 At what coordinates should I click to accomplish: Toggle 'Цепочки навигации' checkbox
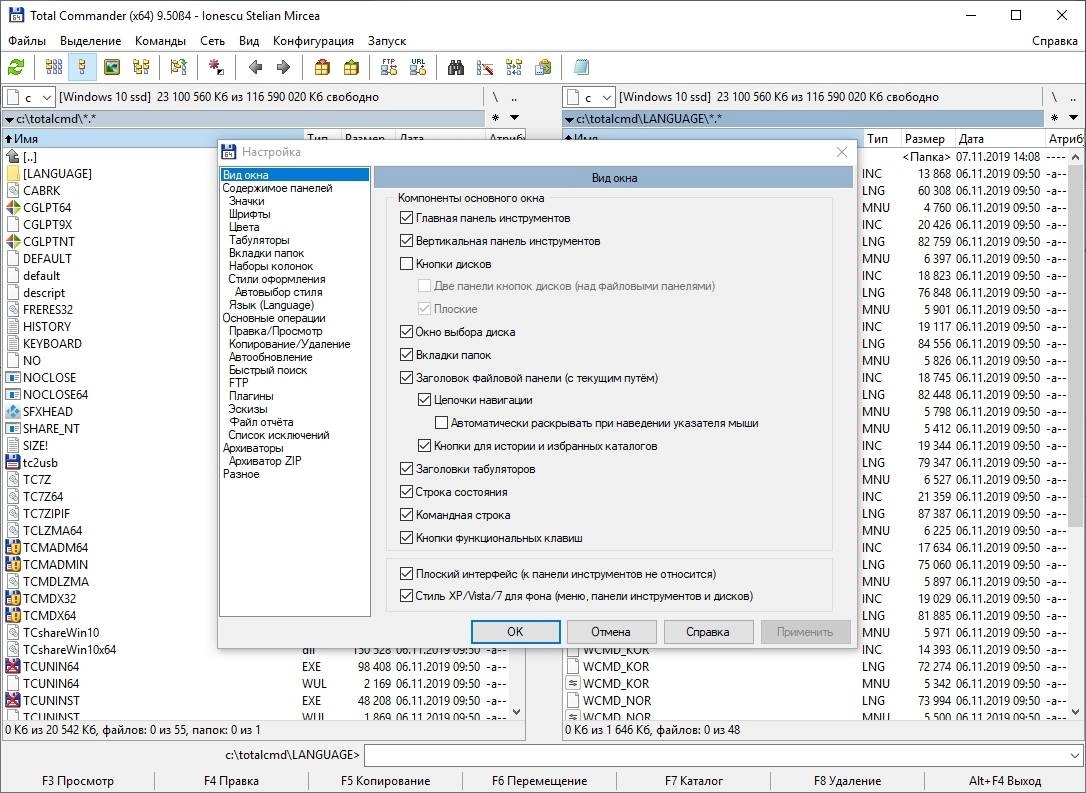(425, 400)
